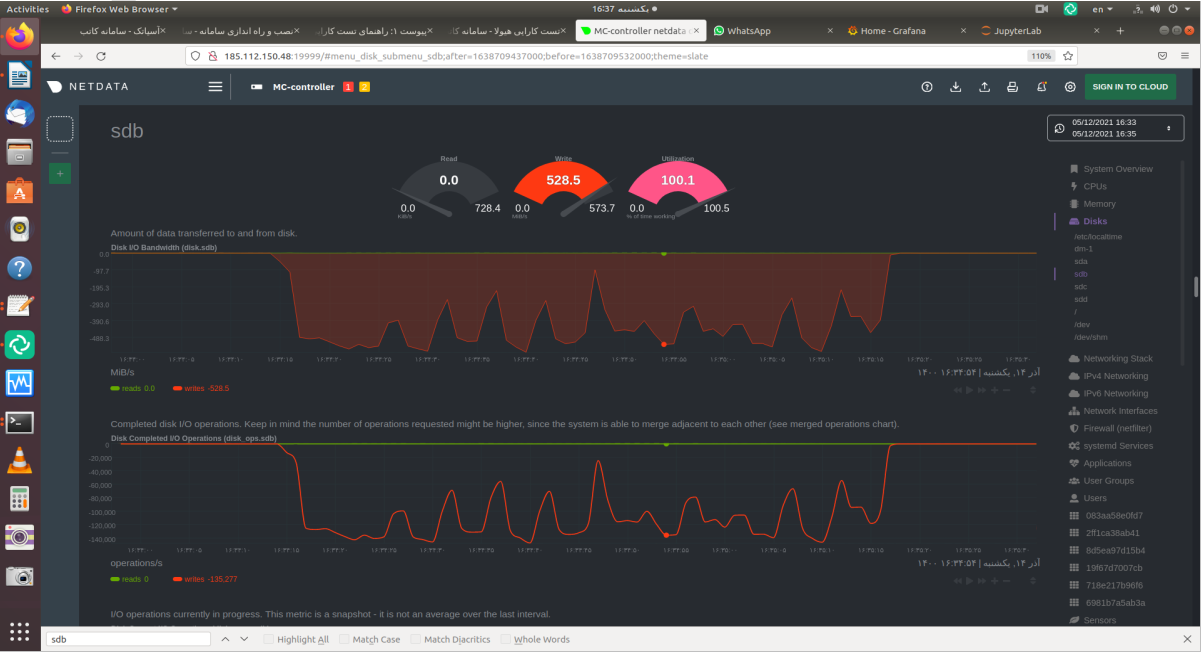This screenshot has width=1201, height=653.
Task: Toggle Match Diacritics checkbox
Action: tap(451, 639)
